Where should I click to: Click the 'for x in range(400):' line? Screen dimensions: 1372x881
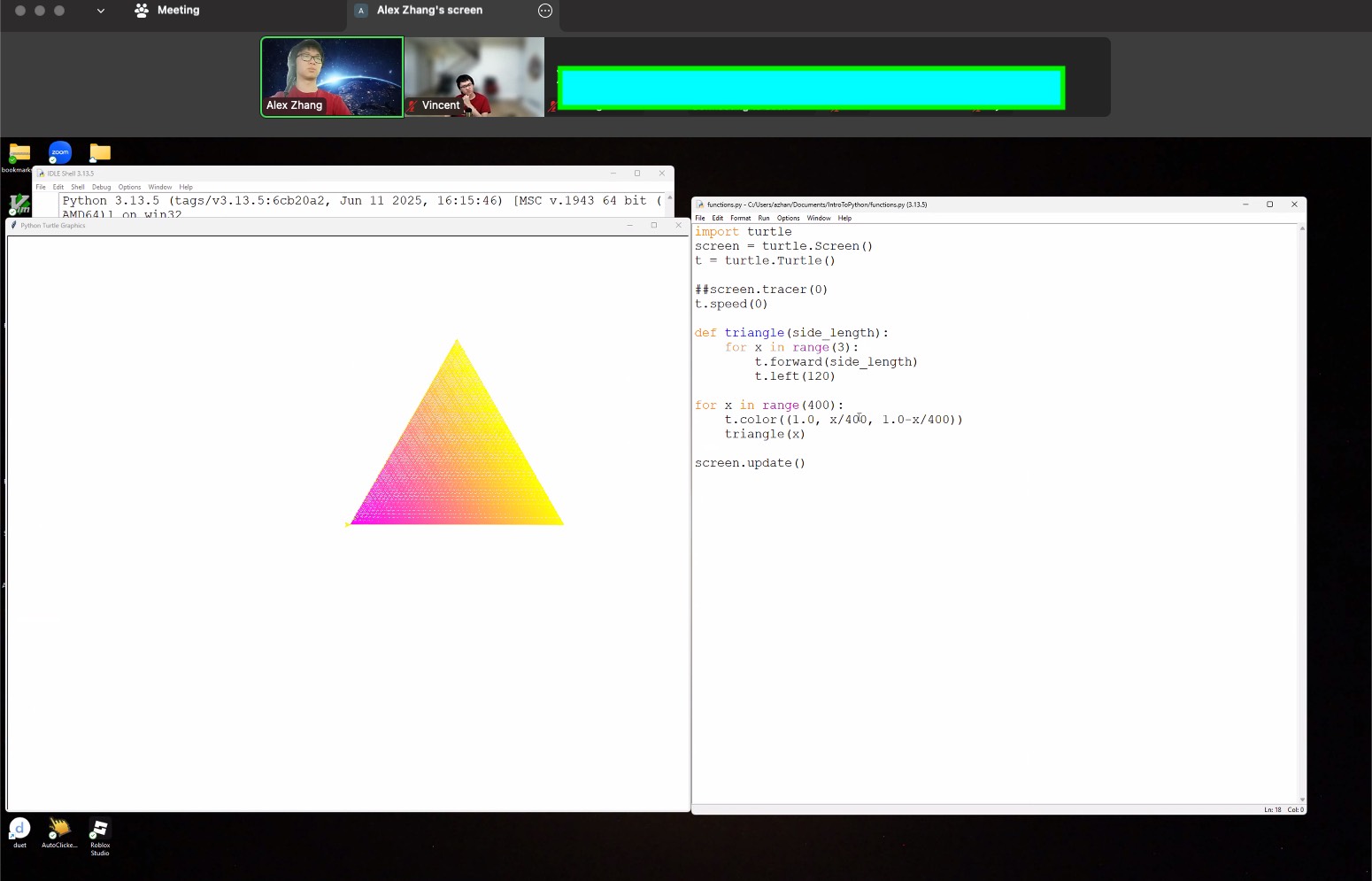pyautogui.click(x=769, y=406)
